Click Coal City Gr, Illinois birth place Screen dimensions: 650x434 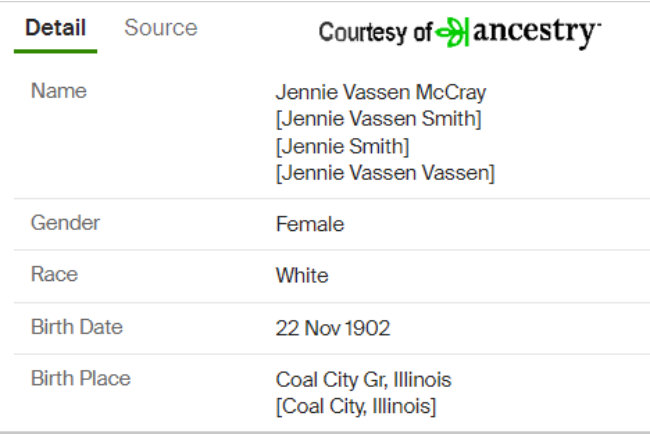(x=364, y=380)
